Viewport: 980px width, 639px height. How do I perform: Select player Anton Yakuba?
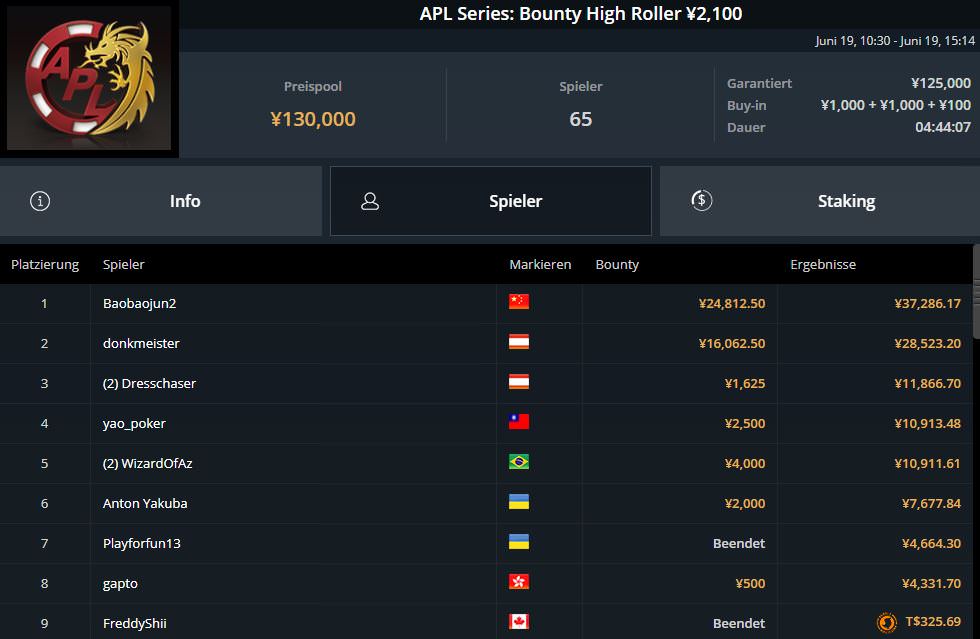pyautogui.click(x=145, y=503)
